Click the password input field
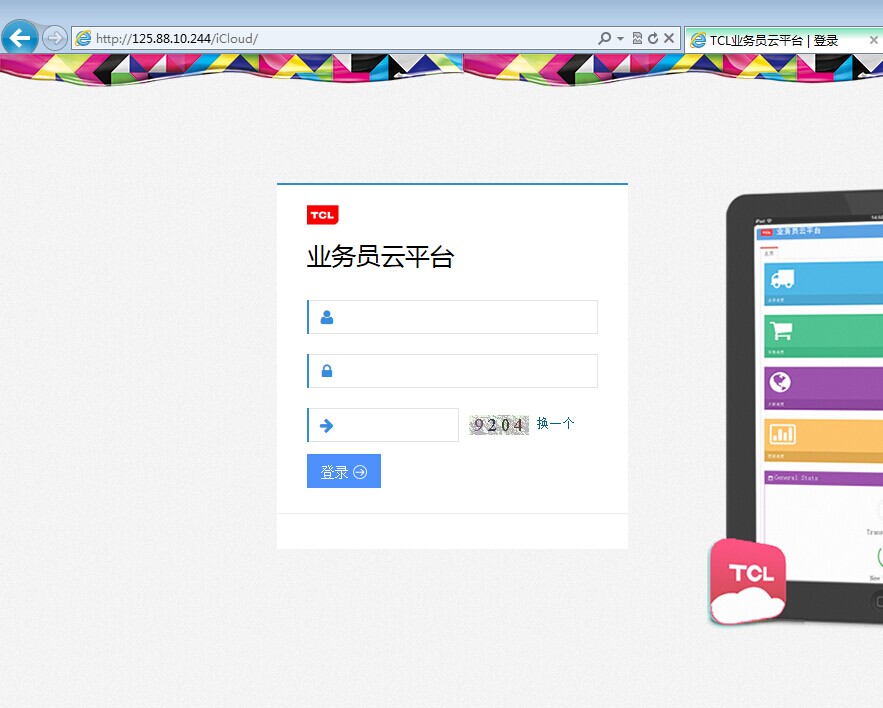 (x=452, y=371)
